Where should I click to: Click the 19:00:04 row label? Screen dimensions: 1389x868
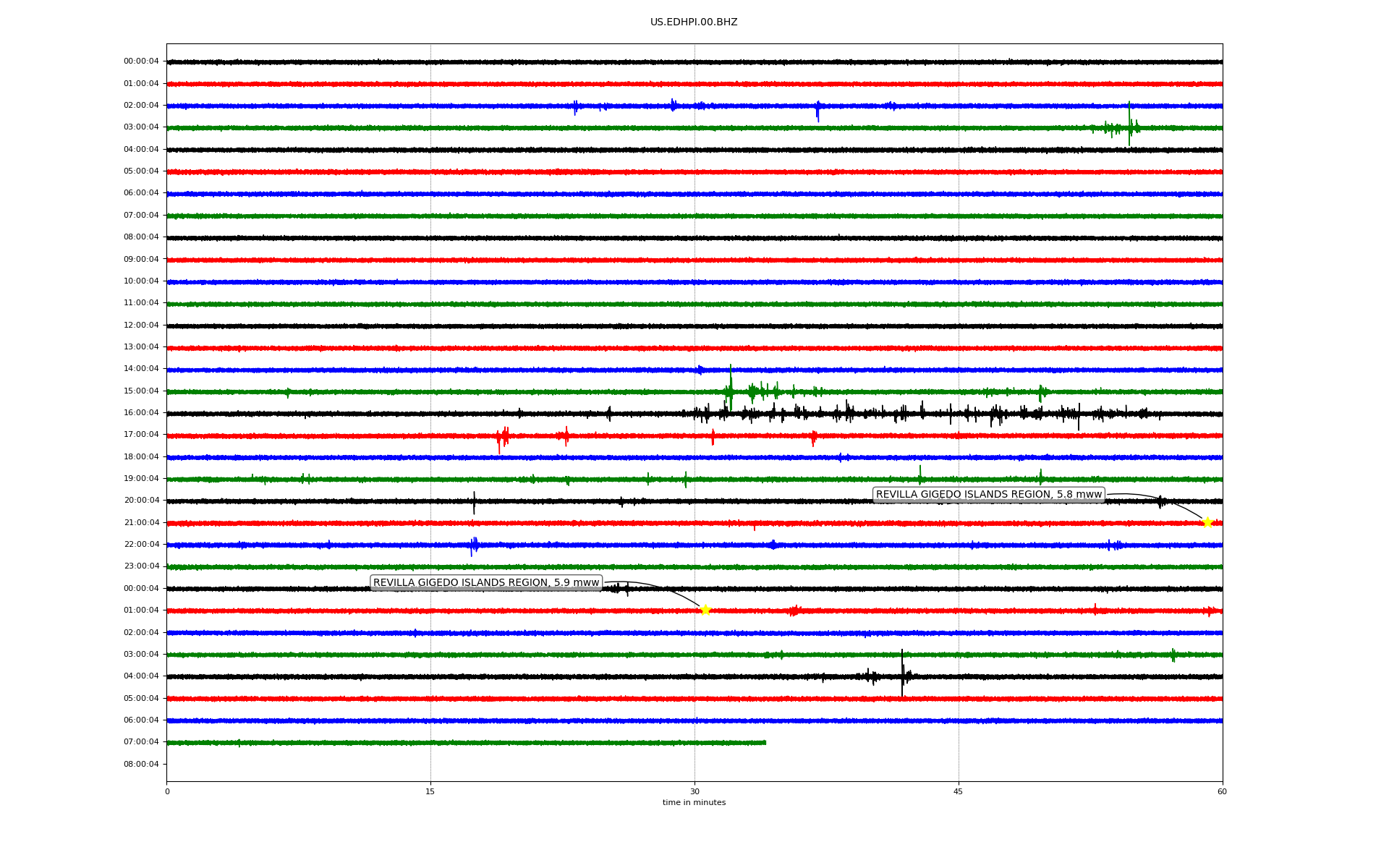click(x=141, y=478)
